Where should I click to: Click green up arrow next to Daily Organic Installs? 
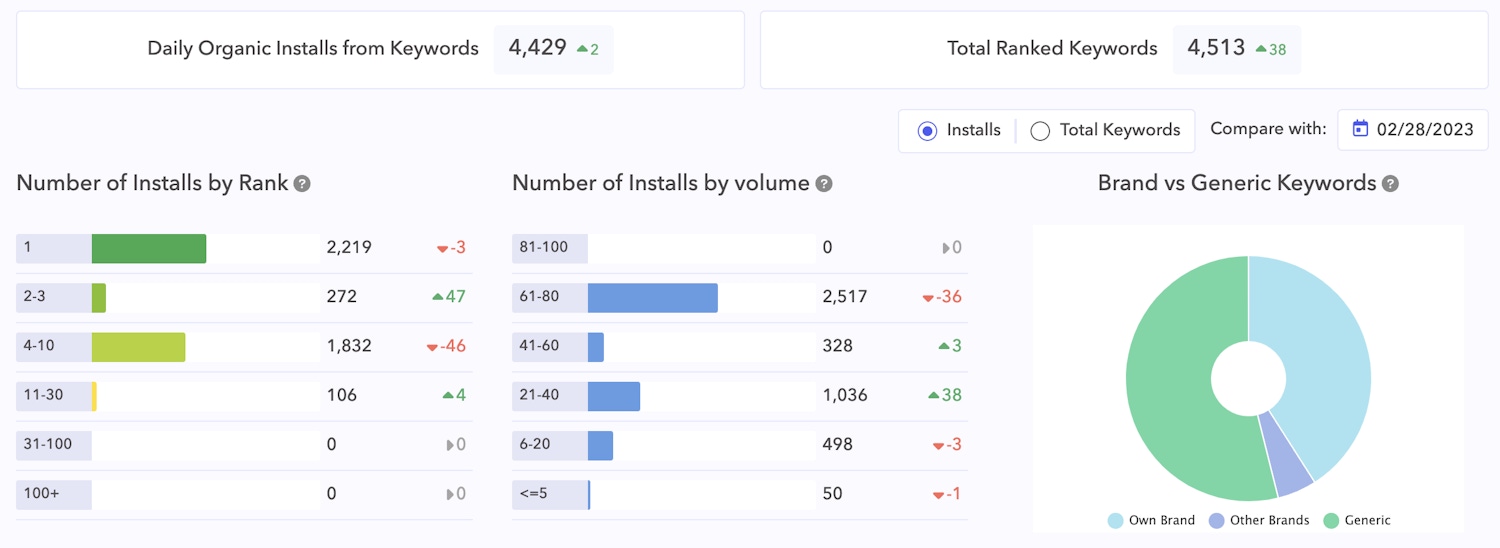pos(581,48)
